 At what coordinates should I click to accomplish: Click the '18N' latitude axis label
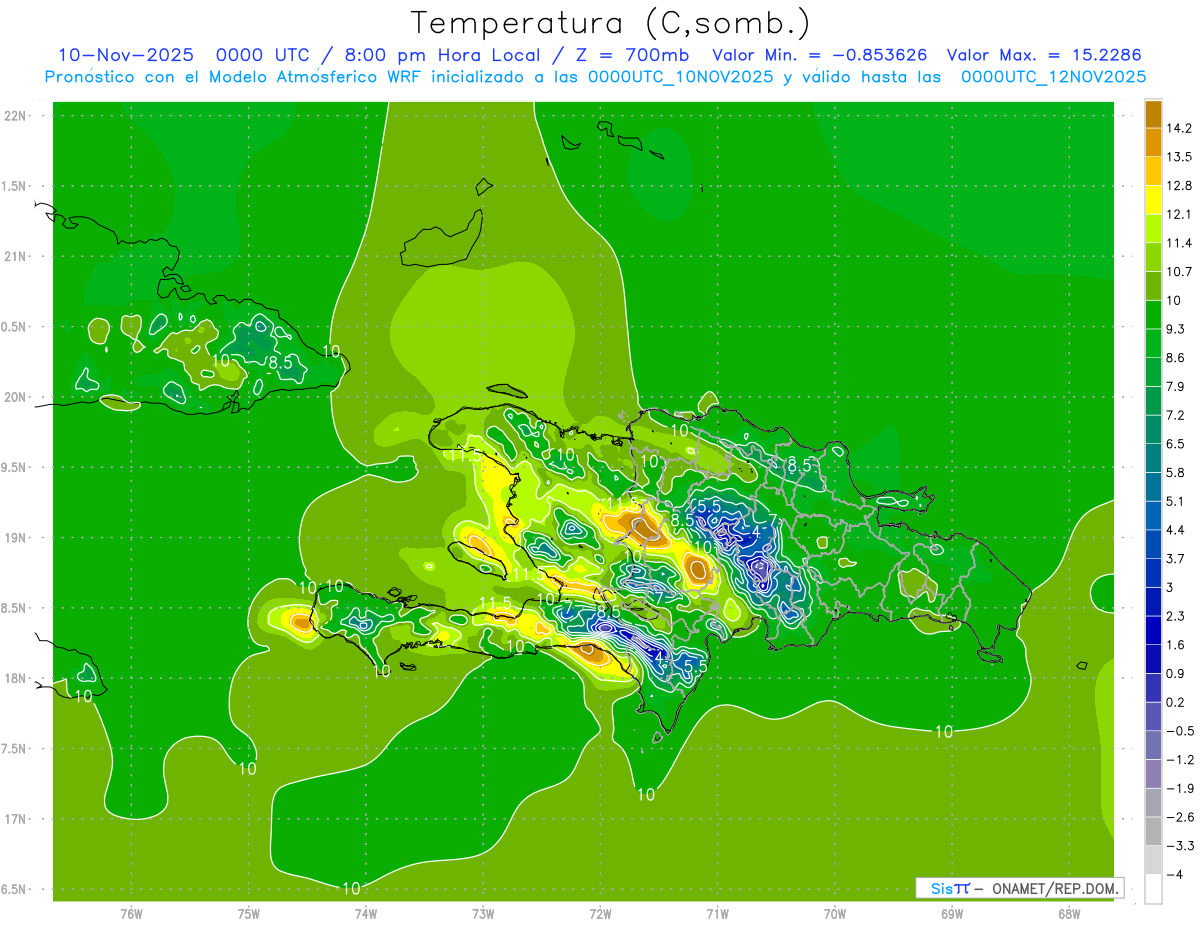(15, 678)
